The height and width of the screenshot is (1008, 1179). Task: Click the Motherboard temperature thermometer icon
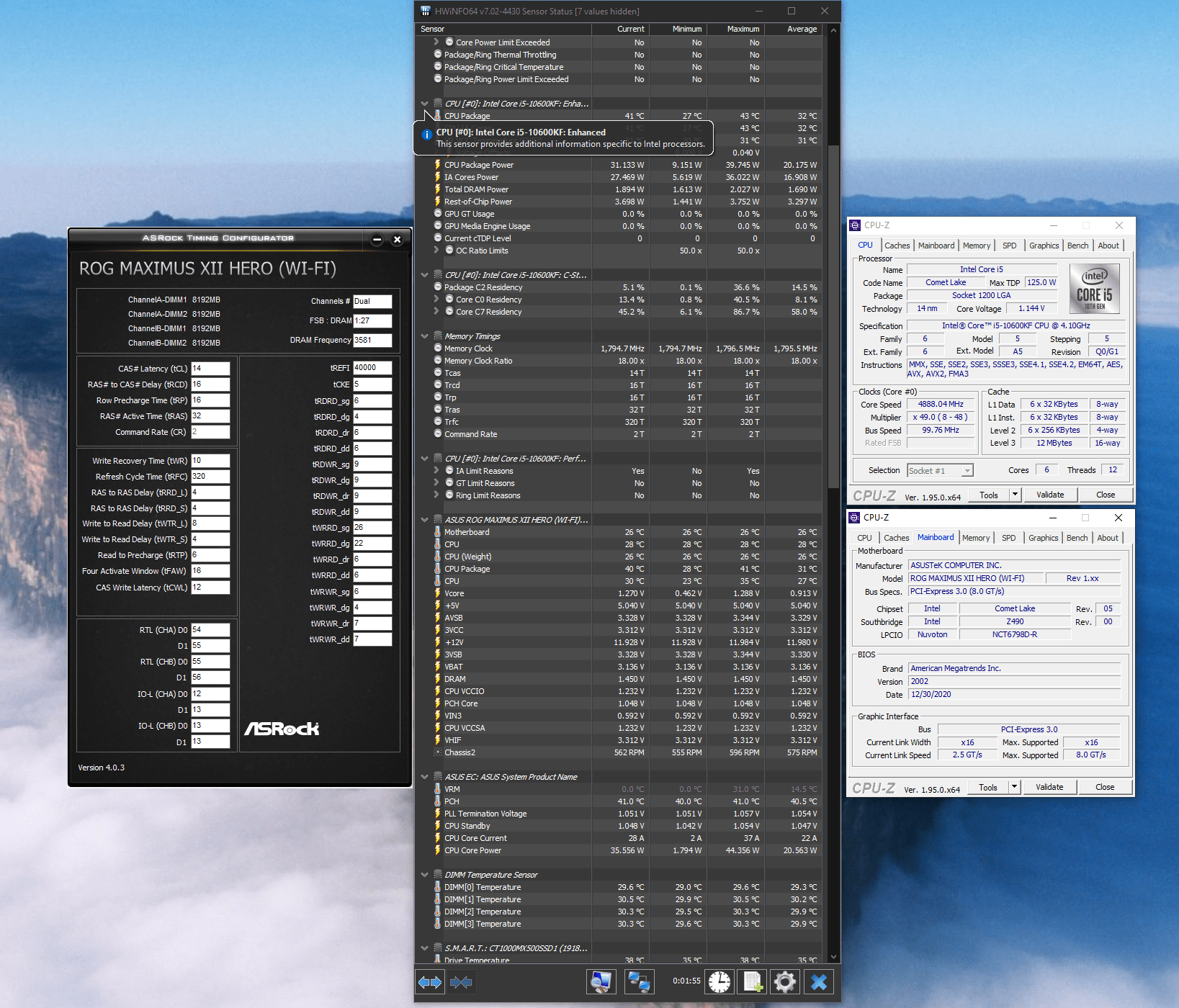pyautogui.click(x=437, y=532)
